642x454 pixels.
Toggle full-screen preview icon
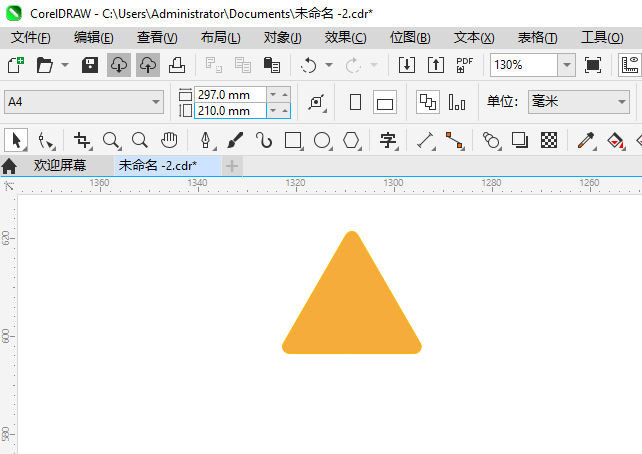(593, 65)
